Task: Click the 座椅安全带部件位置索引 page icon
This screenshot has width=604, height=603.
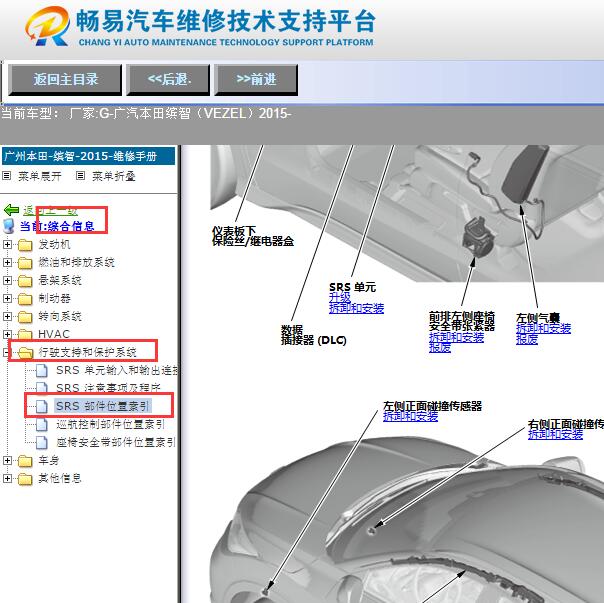Action: (x=42, y=442)
